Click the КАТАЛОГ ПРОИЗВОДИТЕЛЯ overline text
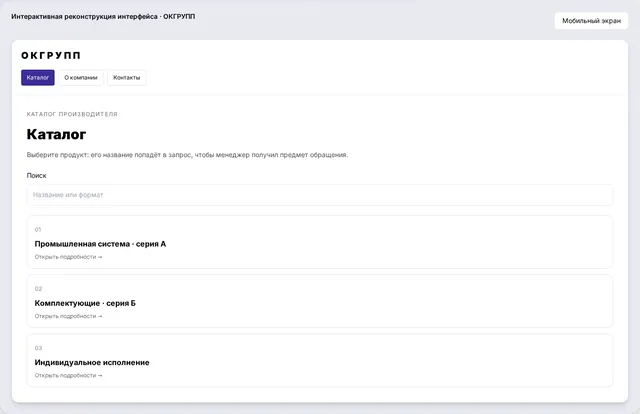640x414 pixels. 72,114
